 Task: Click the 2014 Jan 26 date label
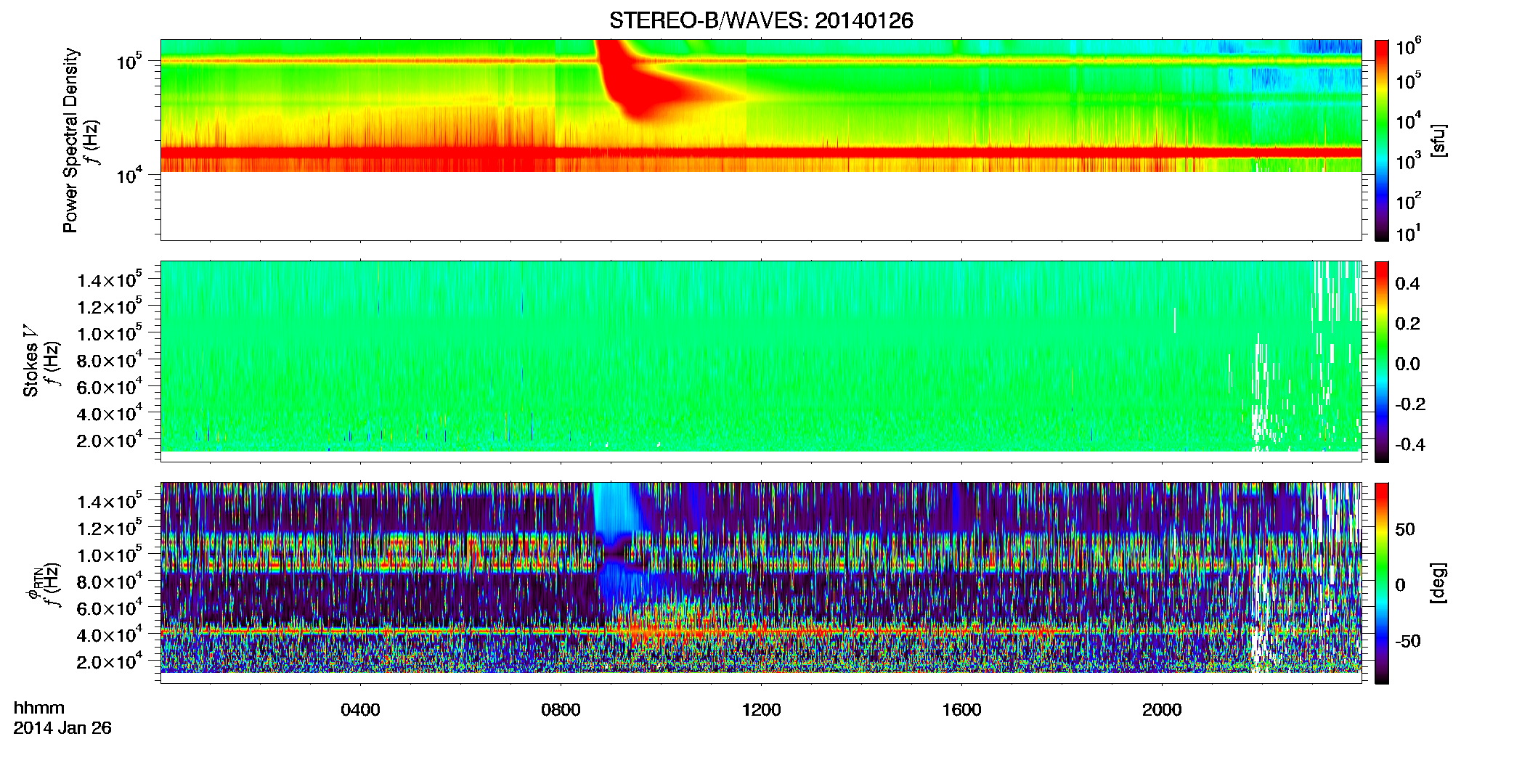(62, 728)
